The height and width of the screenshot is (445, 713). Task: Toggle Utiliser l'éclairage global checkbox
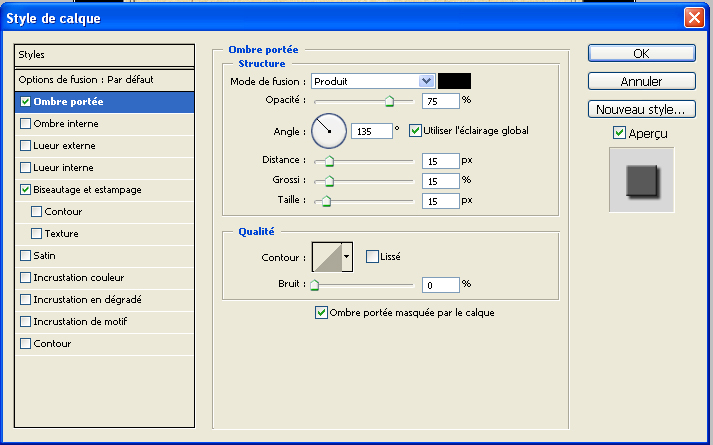click(x=415, y=131)
